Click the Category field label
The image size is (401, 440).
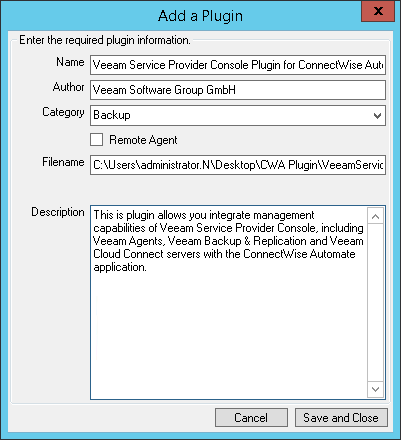pos(63,112)
